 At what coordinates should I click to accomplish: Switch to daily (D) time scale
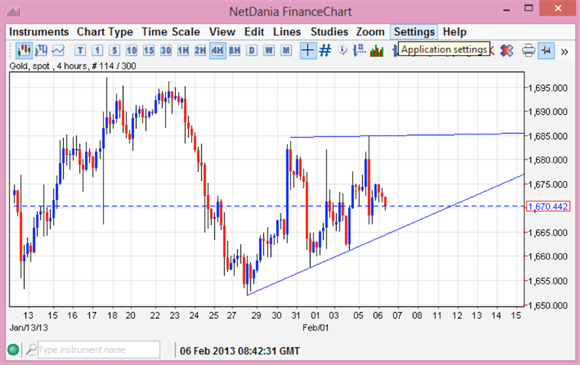(x=252, y=50)
